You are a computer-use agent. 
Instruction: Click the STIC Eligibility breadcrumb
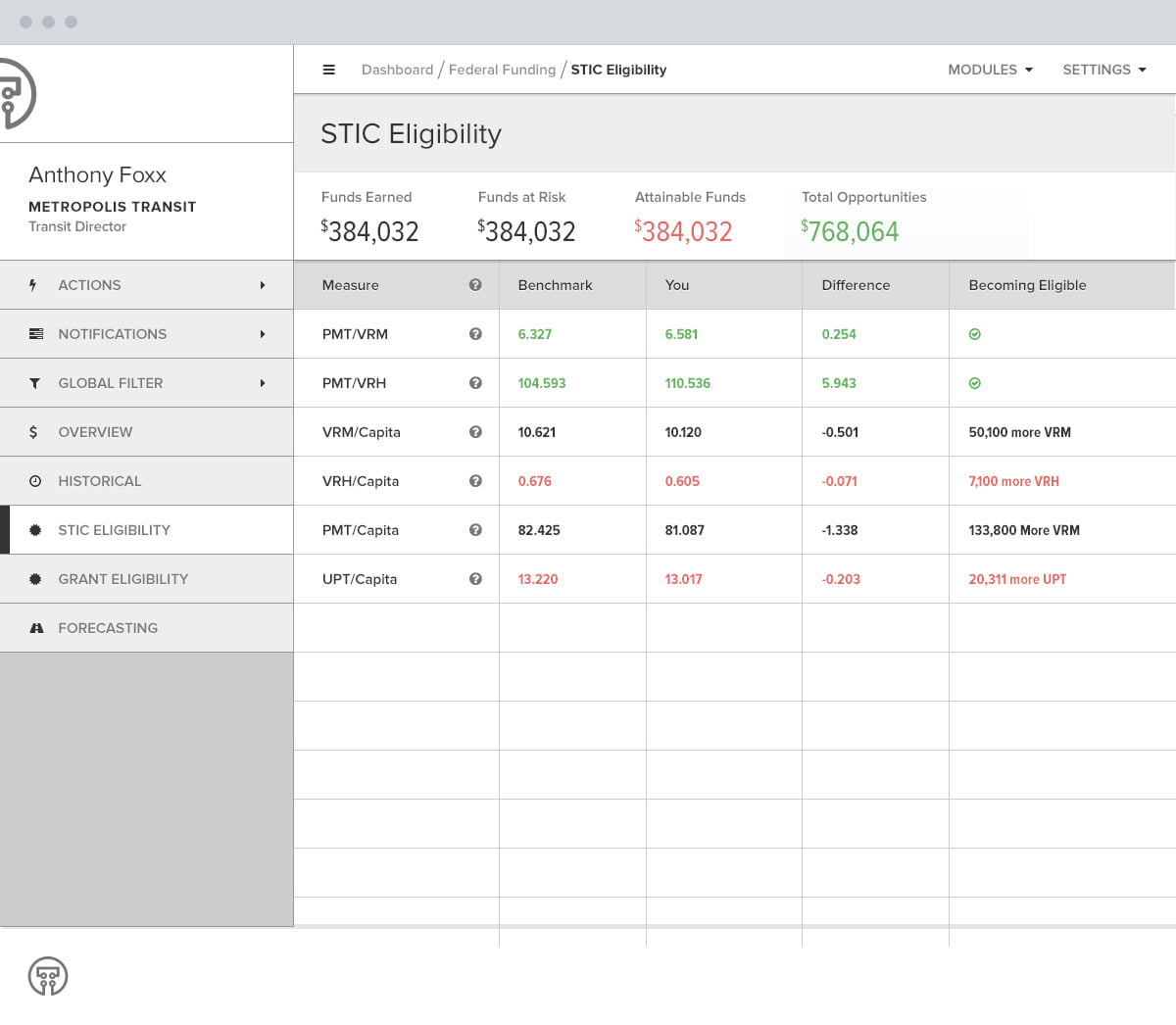click(x=618, y=70)
